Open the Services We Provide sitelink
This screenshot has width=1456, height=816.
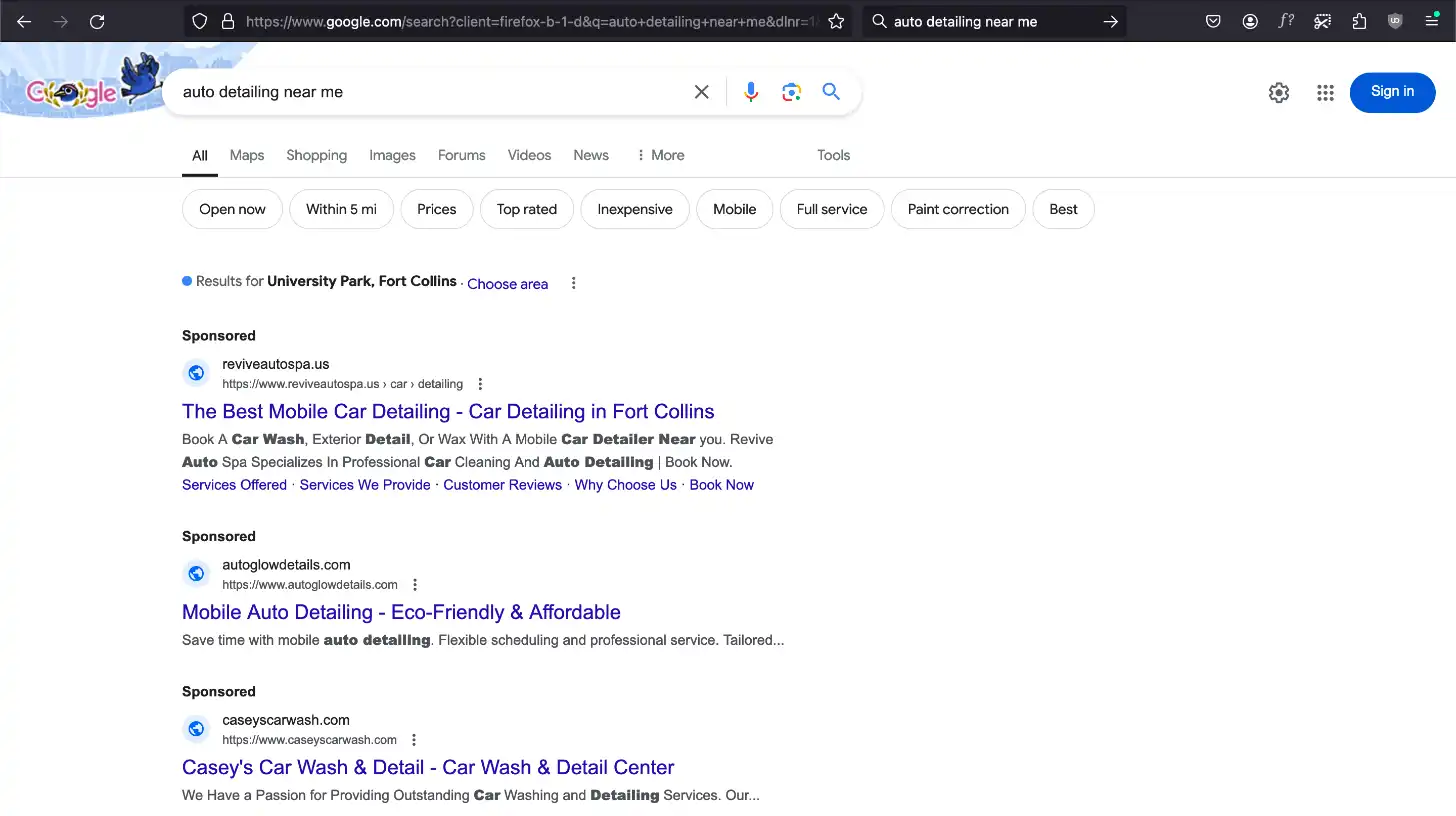(365, 485)
